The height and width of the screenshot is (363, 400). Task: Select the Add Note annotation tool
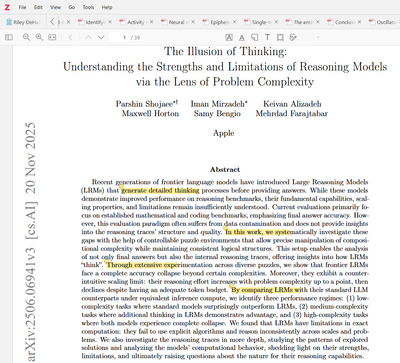pyautogui.click(x=254, y=37)
